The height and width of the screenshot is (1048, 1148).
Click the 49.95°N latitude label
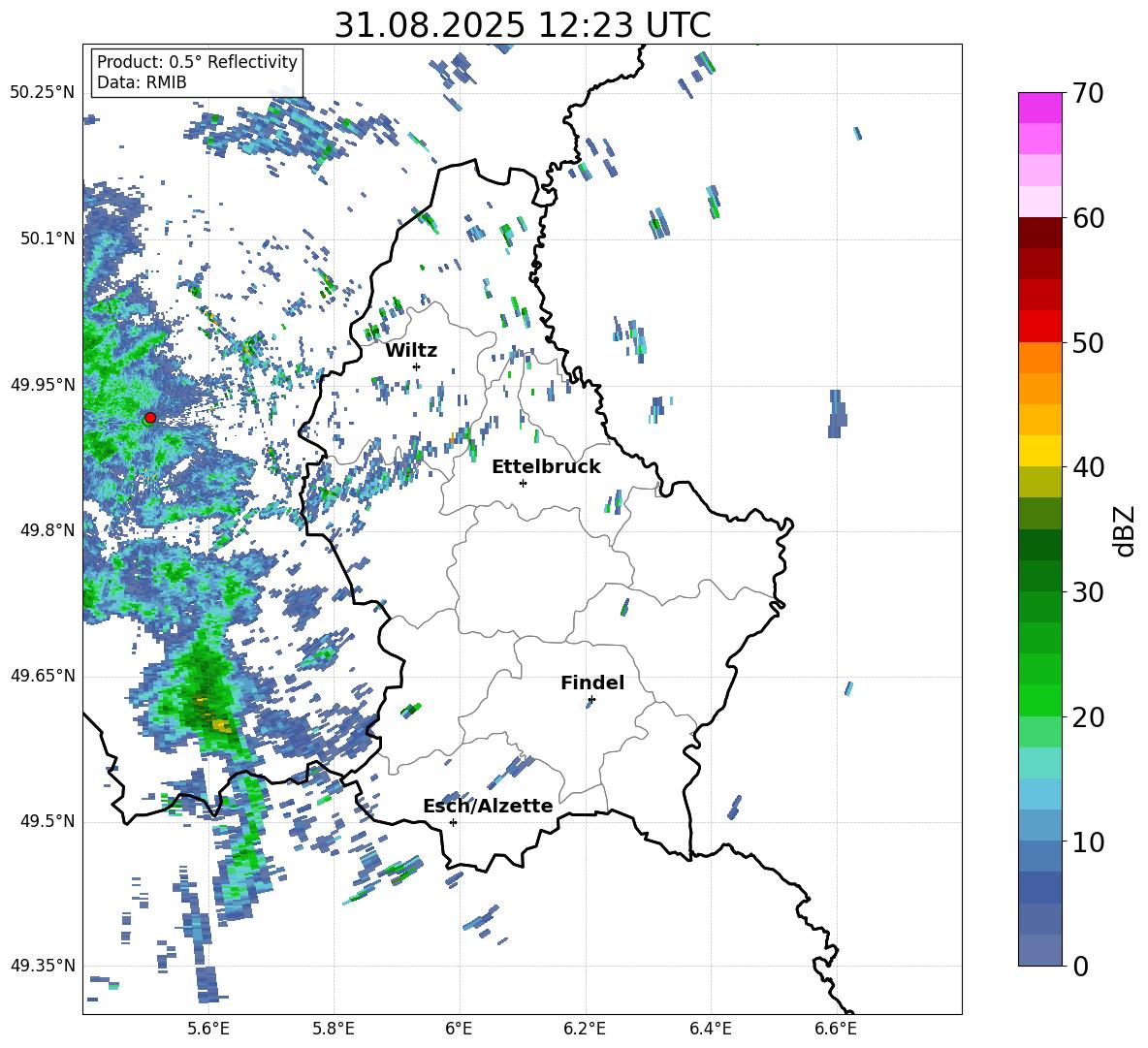[43, 384]
